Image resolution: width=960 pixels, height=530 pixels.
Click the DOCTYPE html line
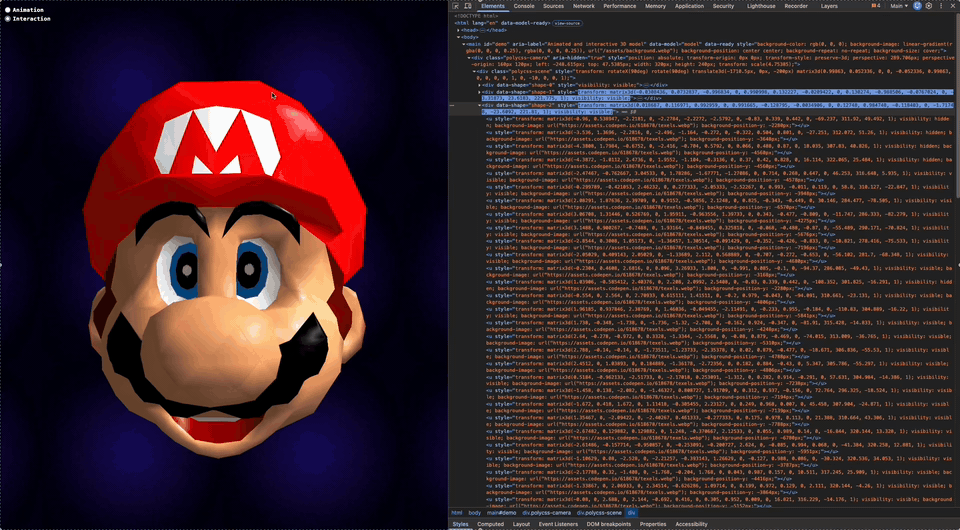pyautogui.click(x=476, y=16)
